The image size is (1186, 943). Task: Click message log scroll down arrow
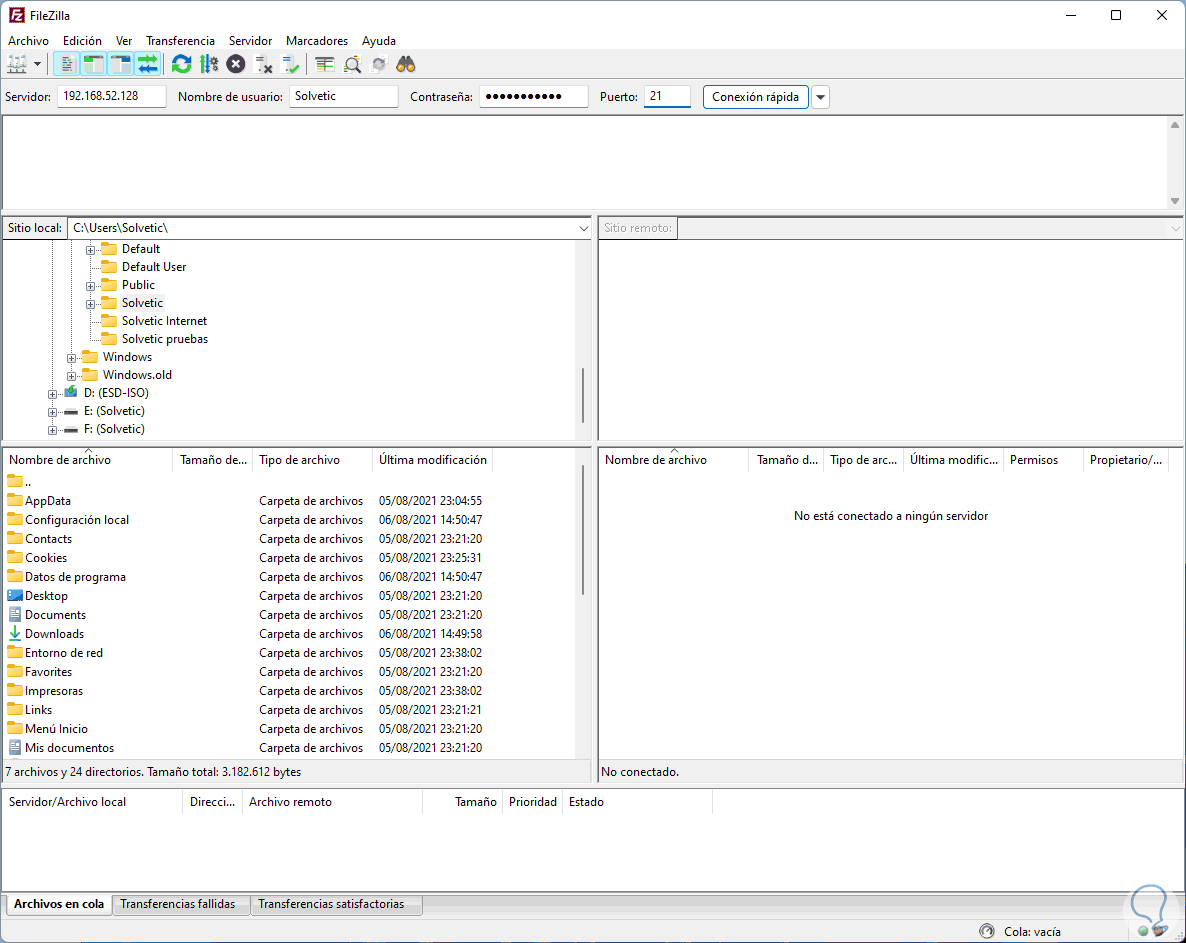click(1175, 201)
